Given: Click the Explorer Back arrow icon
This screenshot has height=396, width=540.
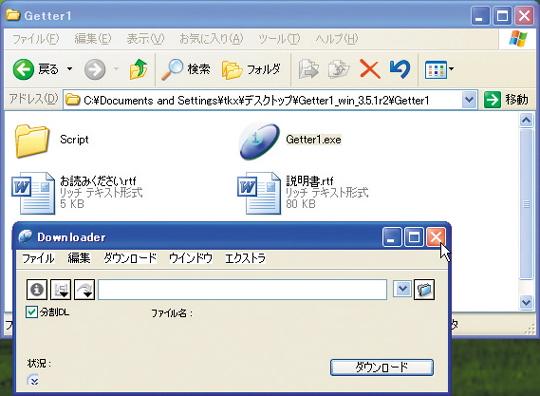Looking at the screenshot, I should pyautogui.click(x=23, y=69).
